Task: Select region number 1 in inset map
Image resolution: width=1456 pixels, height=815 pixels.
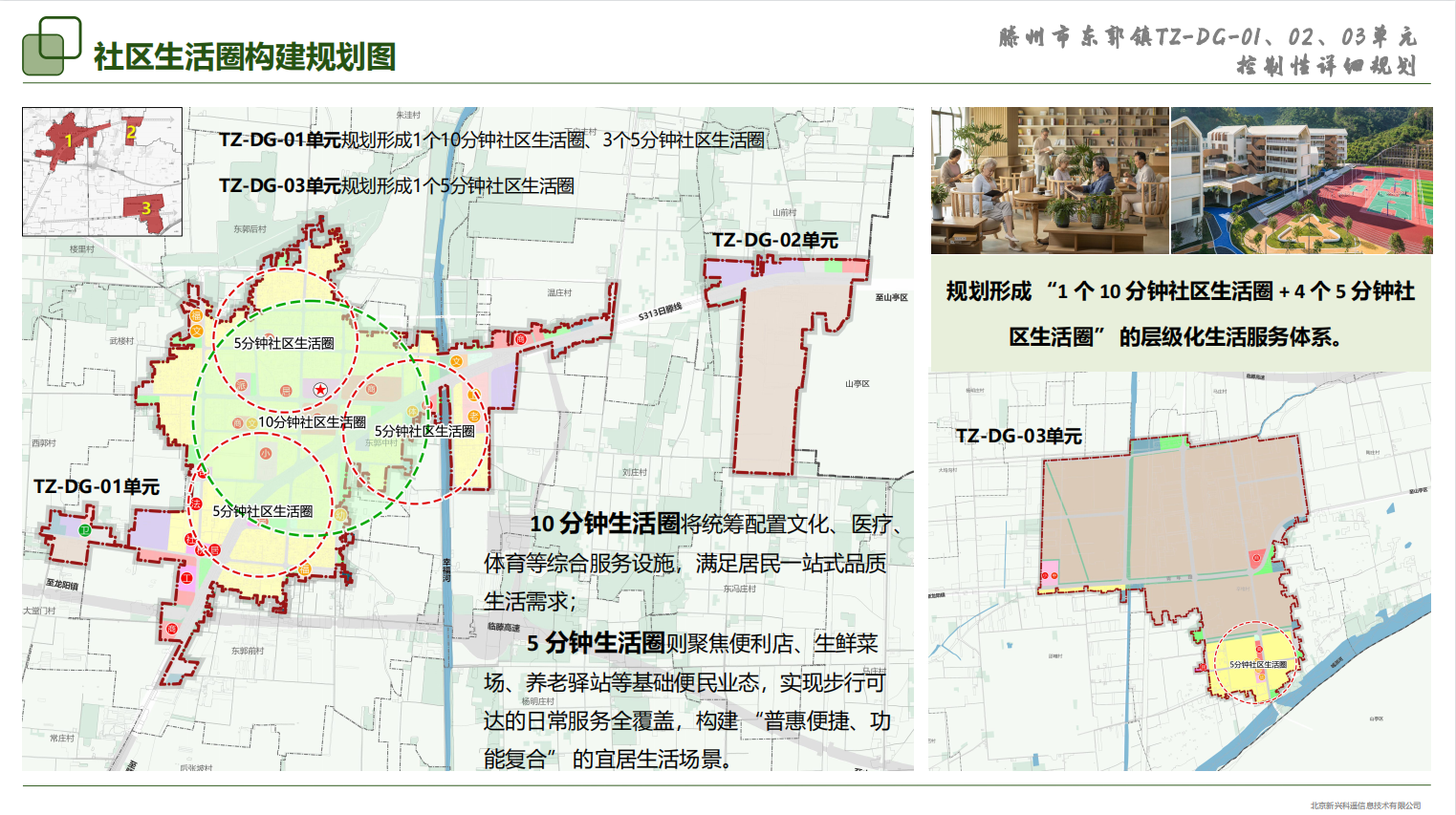Action: click(68, 140)
